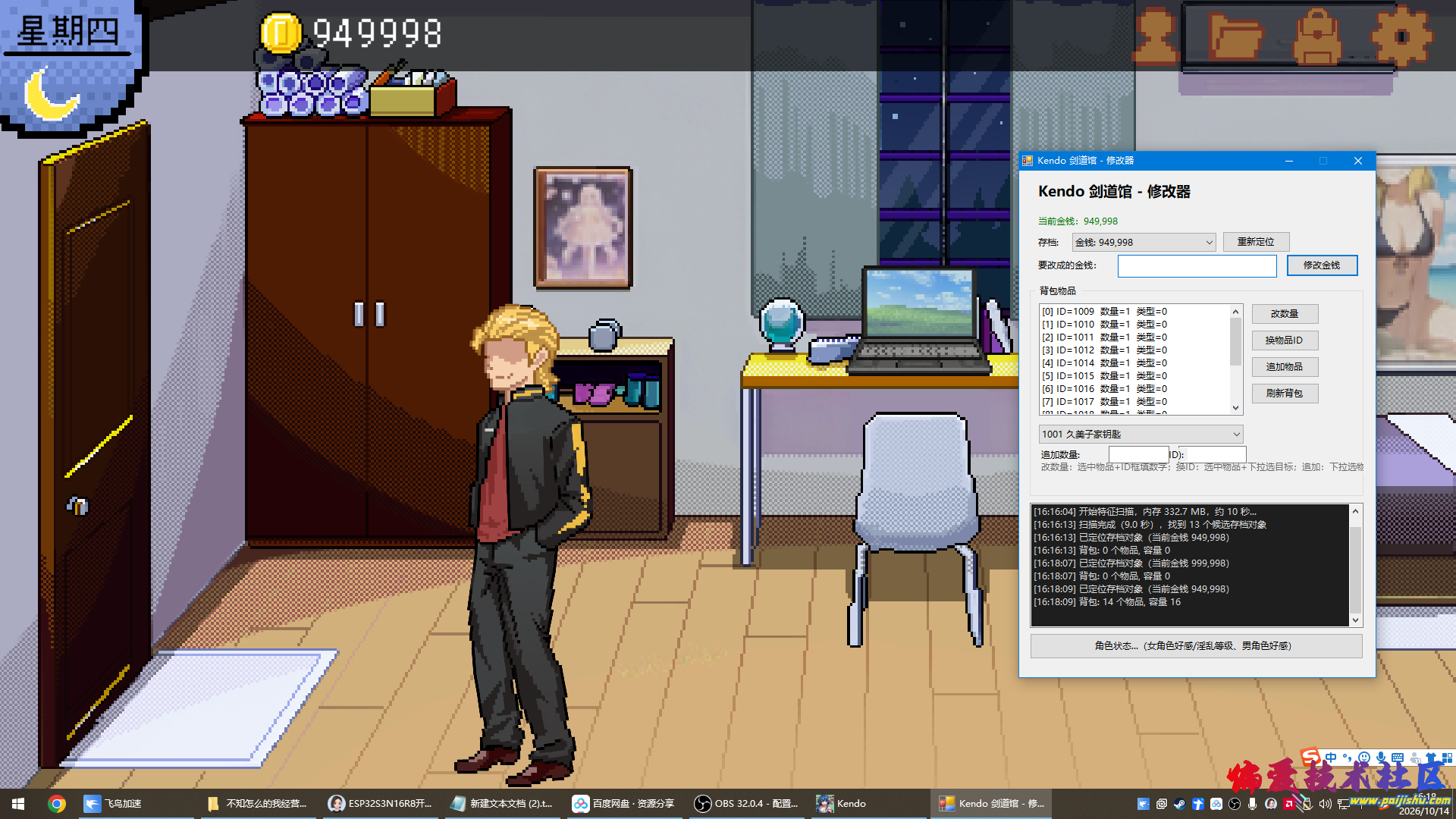
Task: Click the framed picture on the wall
Action: coord(583,227)
